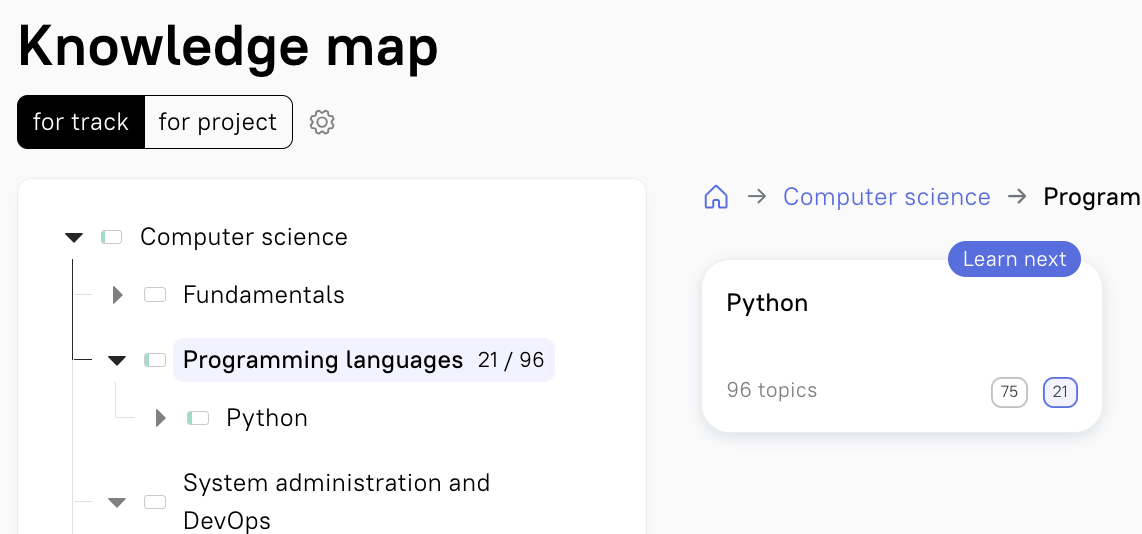Image resolution: width=1142 pixels, height=534 pixels.
Task: Expand the Fundamentals tree node
Action: click(x=117, y=295)
